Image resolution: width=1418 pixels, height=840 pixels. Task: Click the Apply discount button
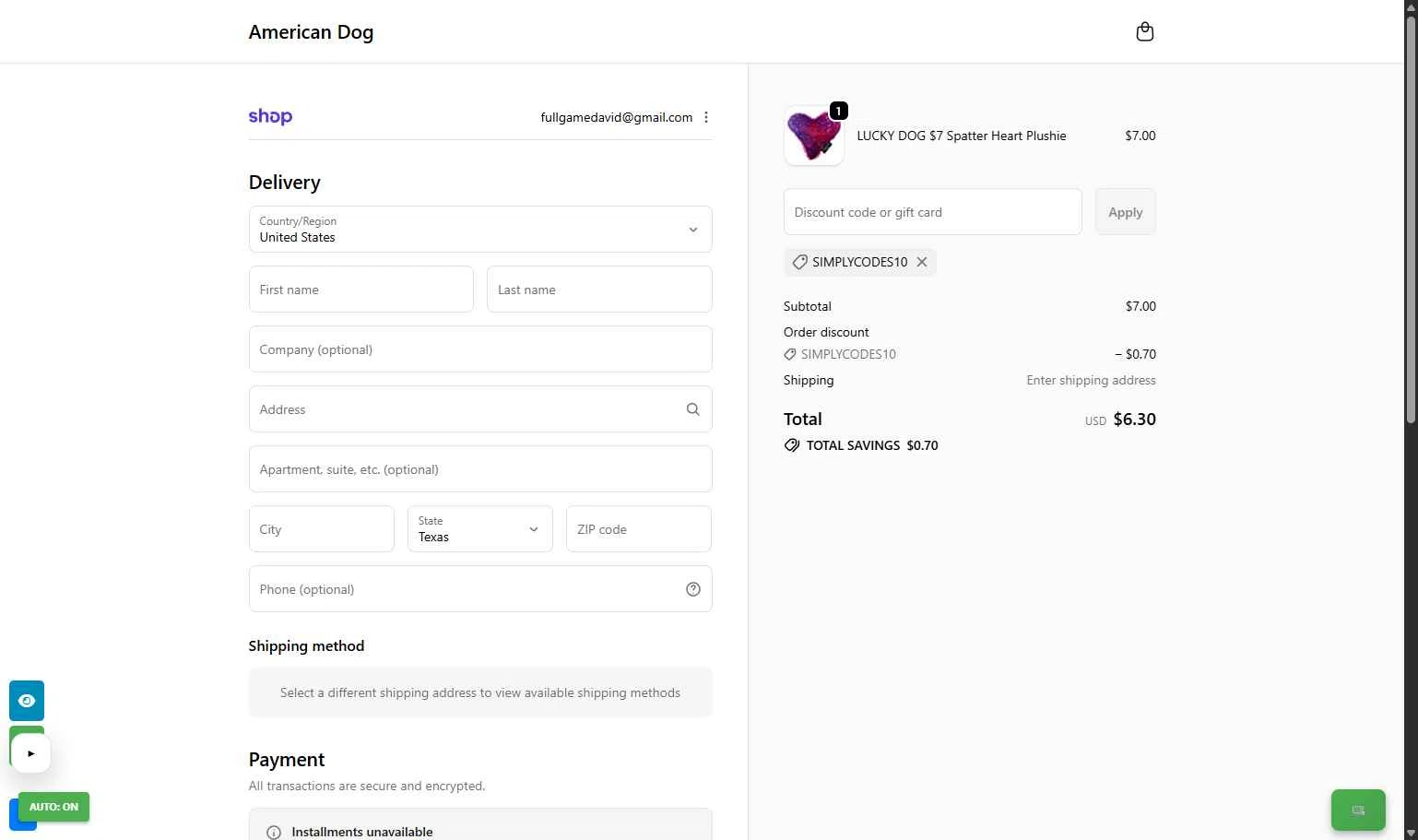coord(1125,212)
